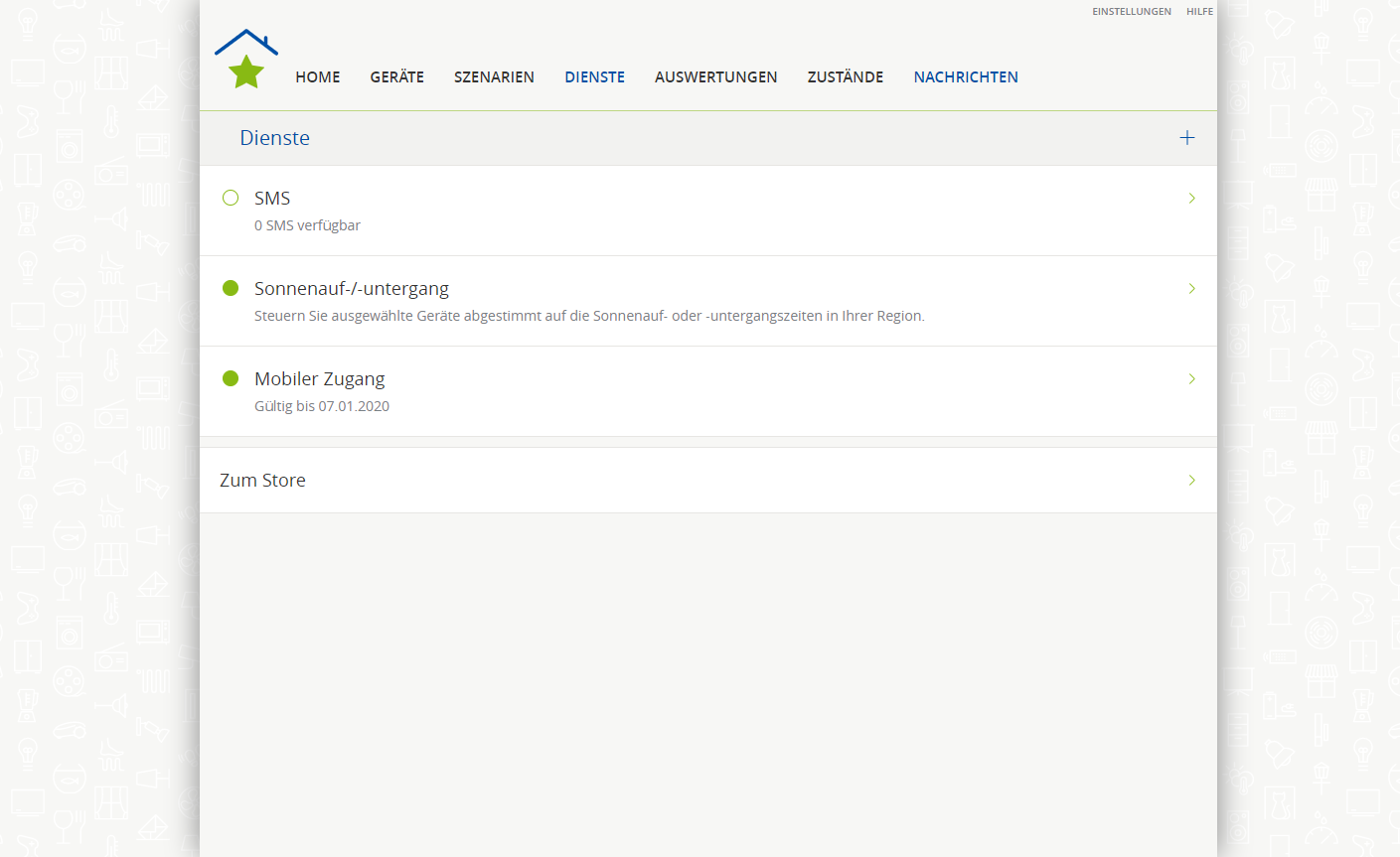Click the Zum Store label

click(262, 481)
